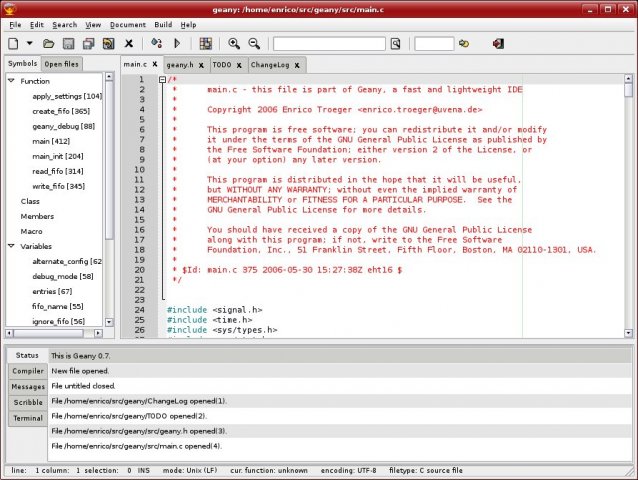Select the Class node in symbol tree
The image size is (638, 480).
[30, 201]
